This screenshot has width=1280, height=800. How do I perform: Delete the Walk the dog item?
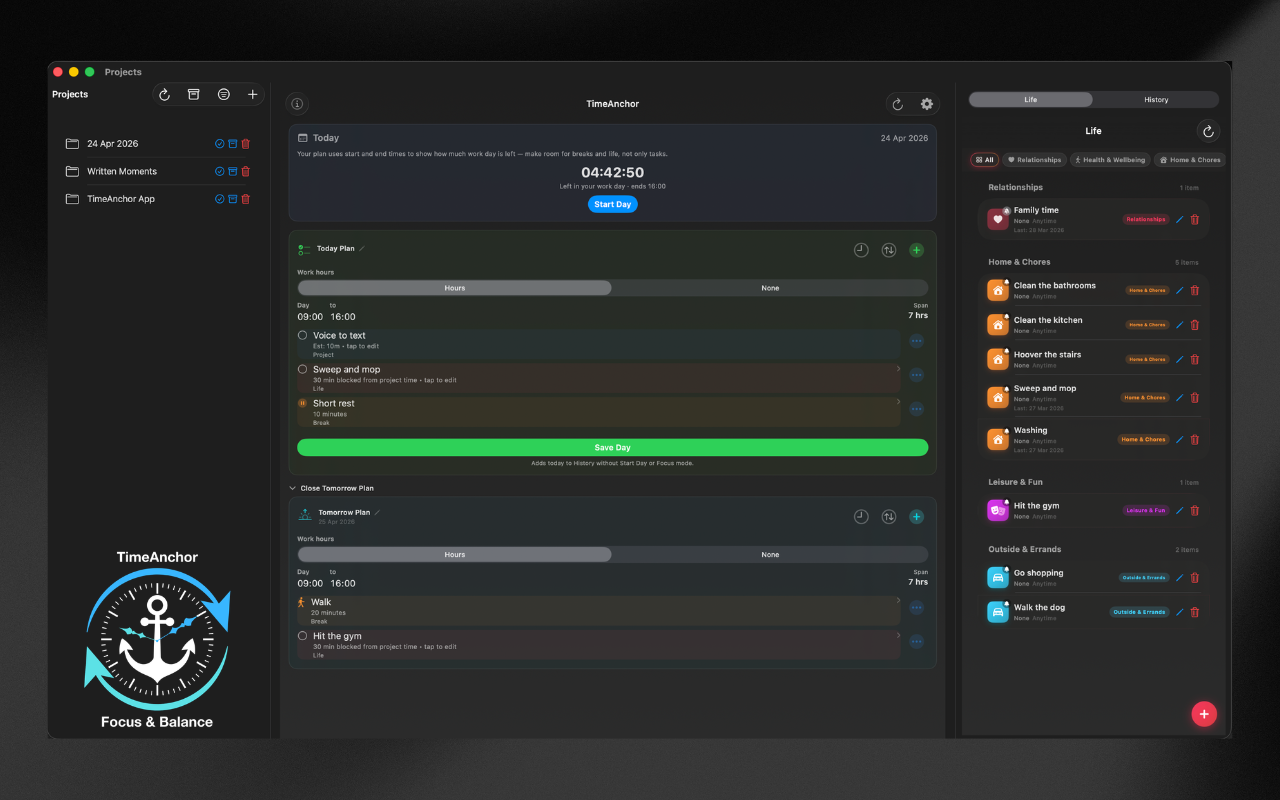[x=1195, y=612]
